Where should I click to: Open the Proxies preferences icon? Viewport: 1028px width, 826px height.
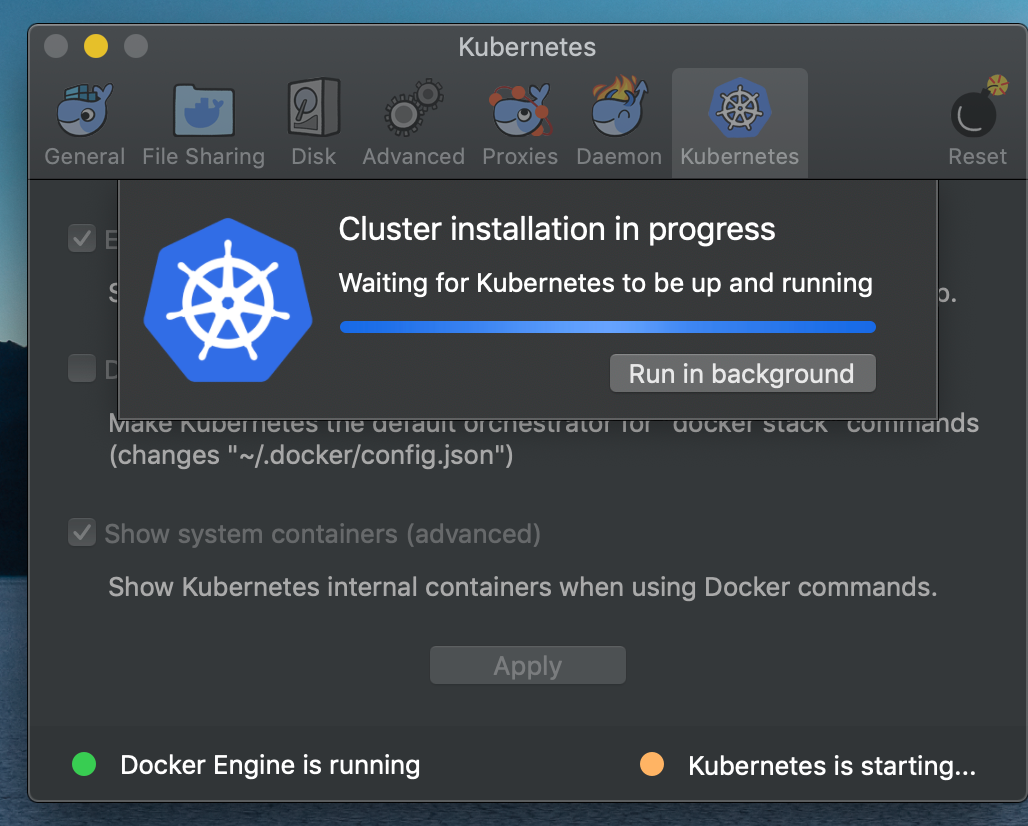tap(521, 109)
